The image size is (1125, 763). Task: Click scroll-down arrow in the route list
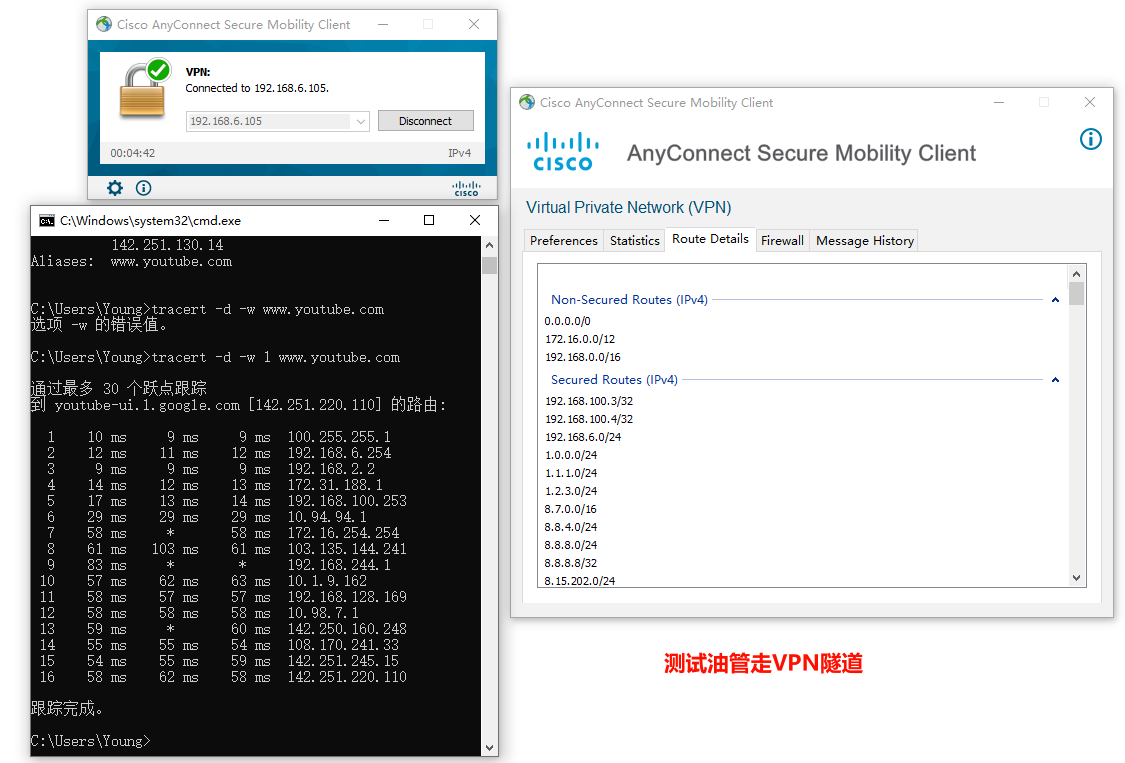tap(1076, 578)
